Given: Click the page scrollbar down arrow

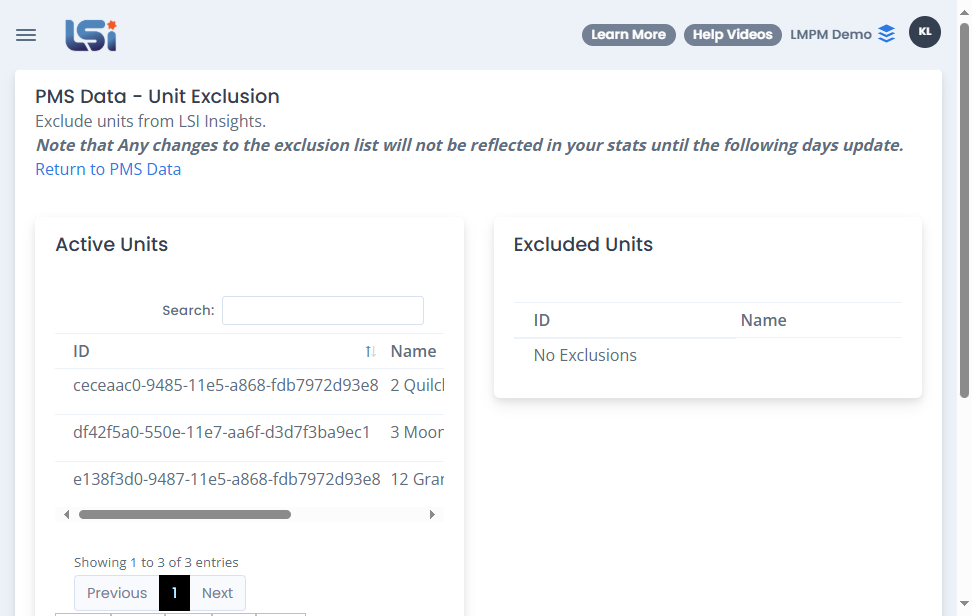Looking at the screenshot, I should [x=964, y=603].
